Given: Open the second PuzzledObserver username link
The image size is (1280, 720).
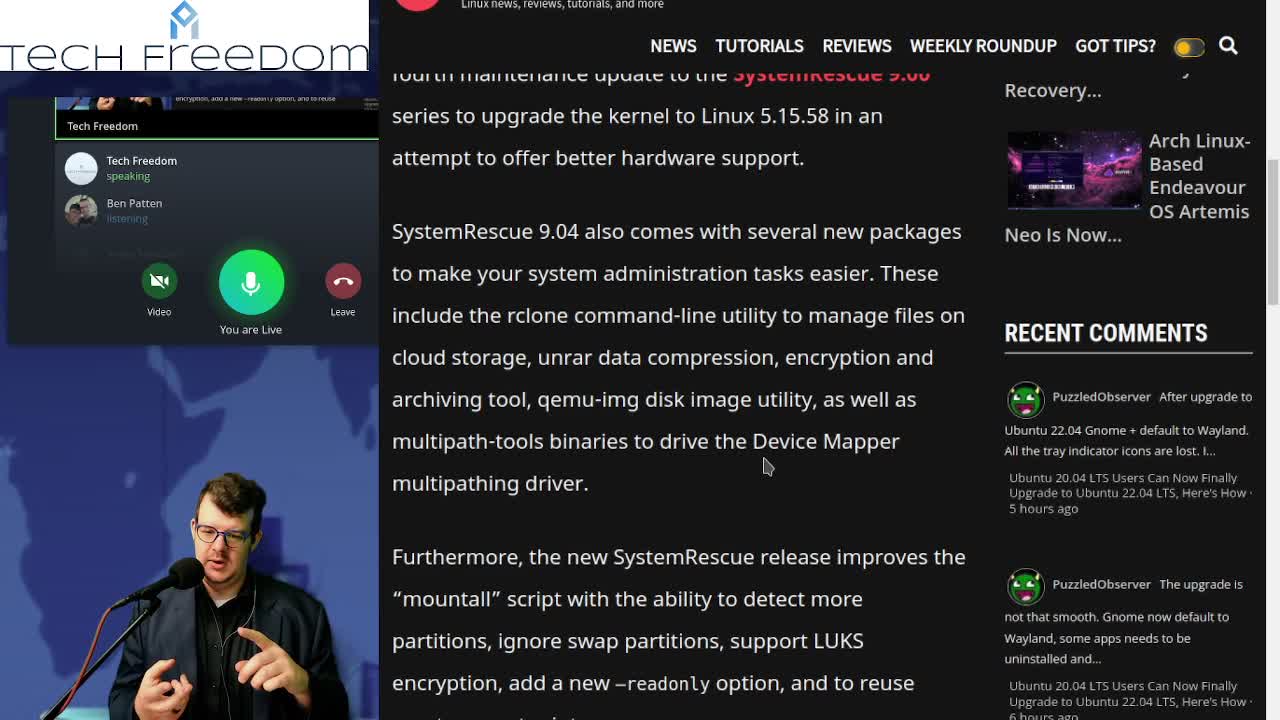Looking at the screenshot, I should [1101, 584].
